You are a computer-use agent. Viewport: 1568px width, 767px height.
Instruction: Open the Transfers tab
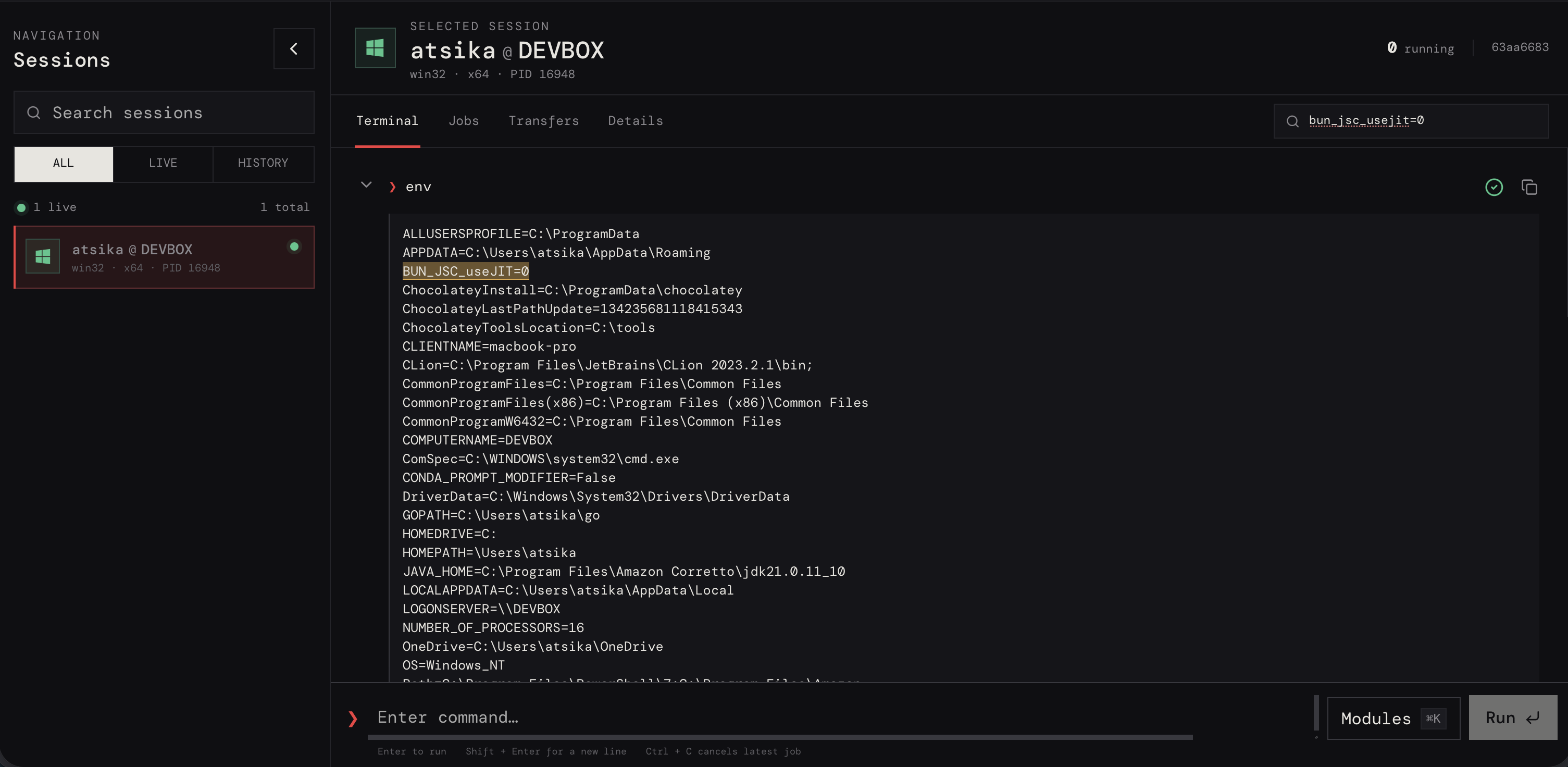543,121
